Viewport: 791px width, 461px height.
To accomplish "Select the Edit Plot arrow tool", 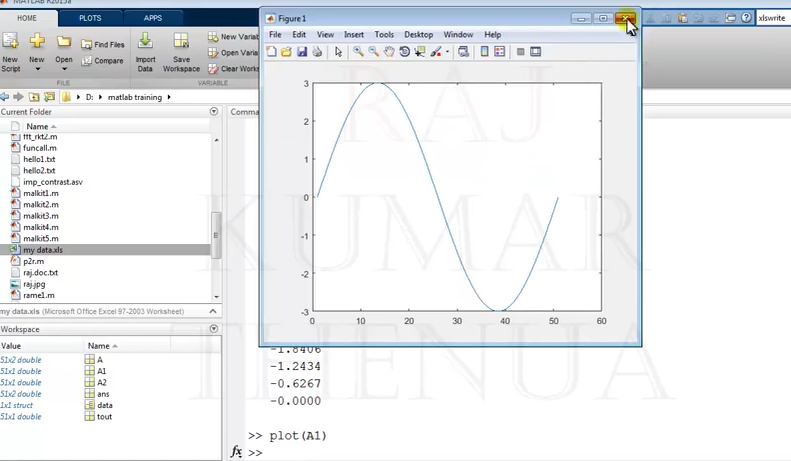I will coord(338,51).
